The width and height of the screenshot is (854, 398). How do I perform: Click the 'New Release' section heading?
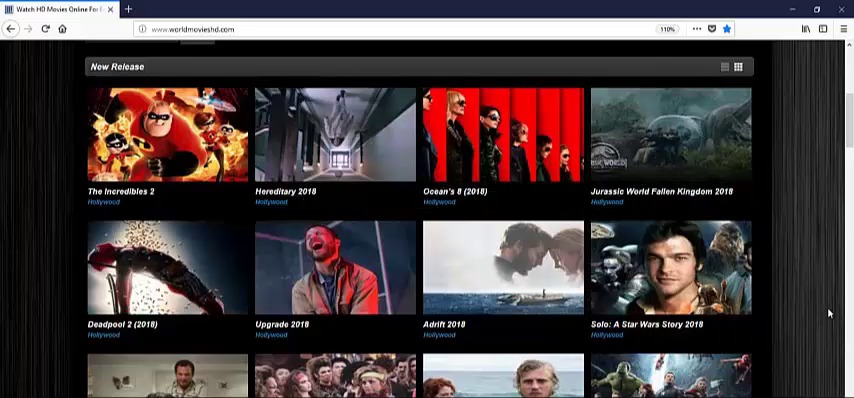click(x=117, y=67)
